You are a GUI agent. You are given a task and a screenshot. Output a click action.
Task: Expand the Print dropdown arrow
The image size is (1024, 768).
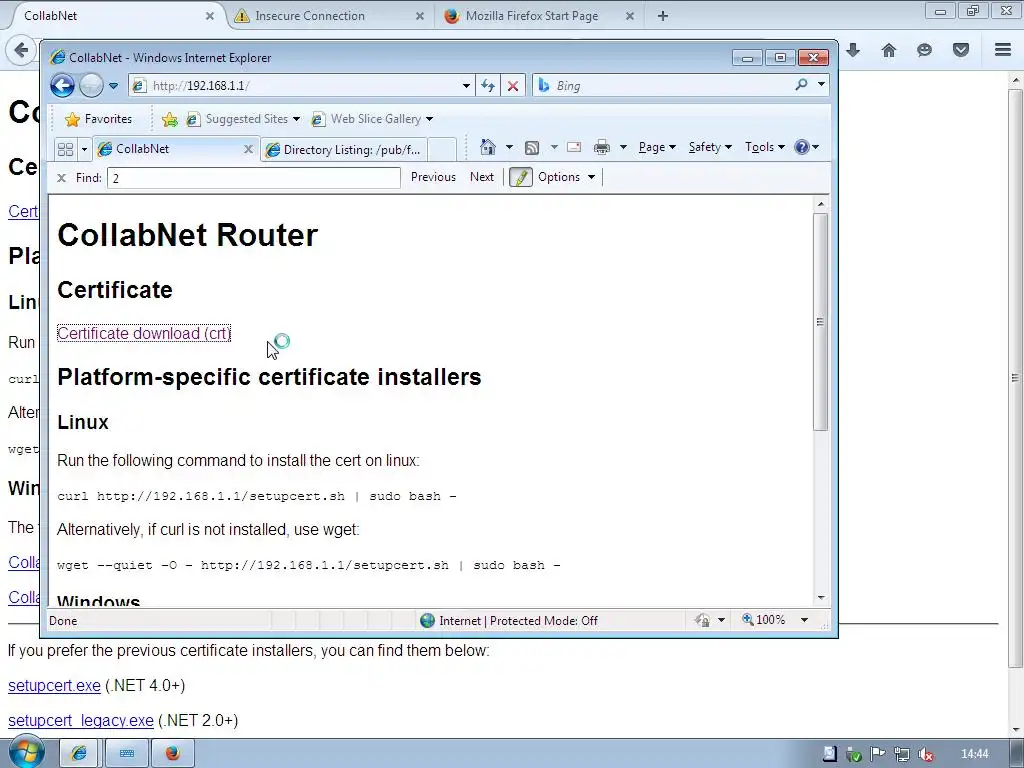[623, 147]
